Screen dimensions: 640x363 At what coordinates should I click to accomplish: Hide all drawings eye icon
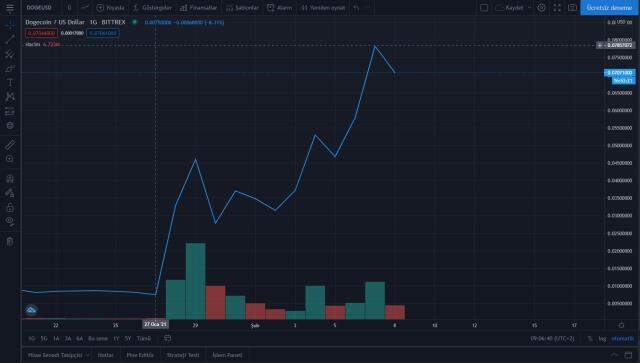pyautogui.click(x=10, y=221)
